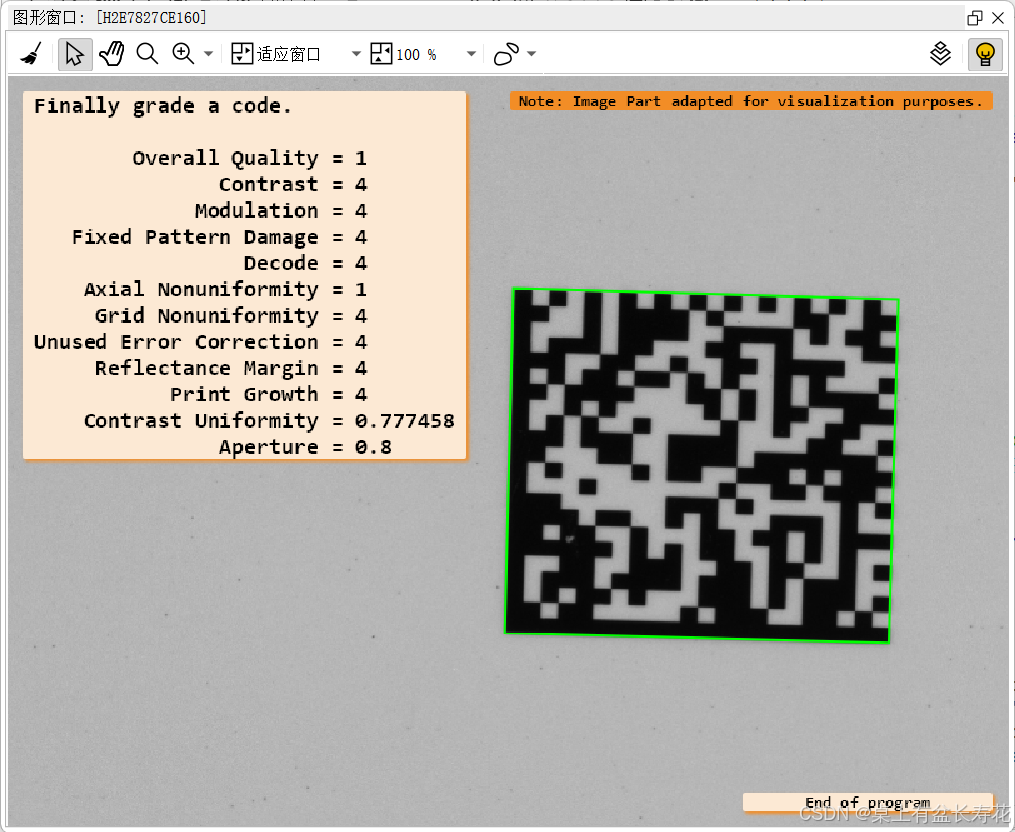Image resolution: width=1015 pixels, height=832 pixels.
Task: Set image size to 100 %
Action: [x=404, y=54]
